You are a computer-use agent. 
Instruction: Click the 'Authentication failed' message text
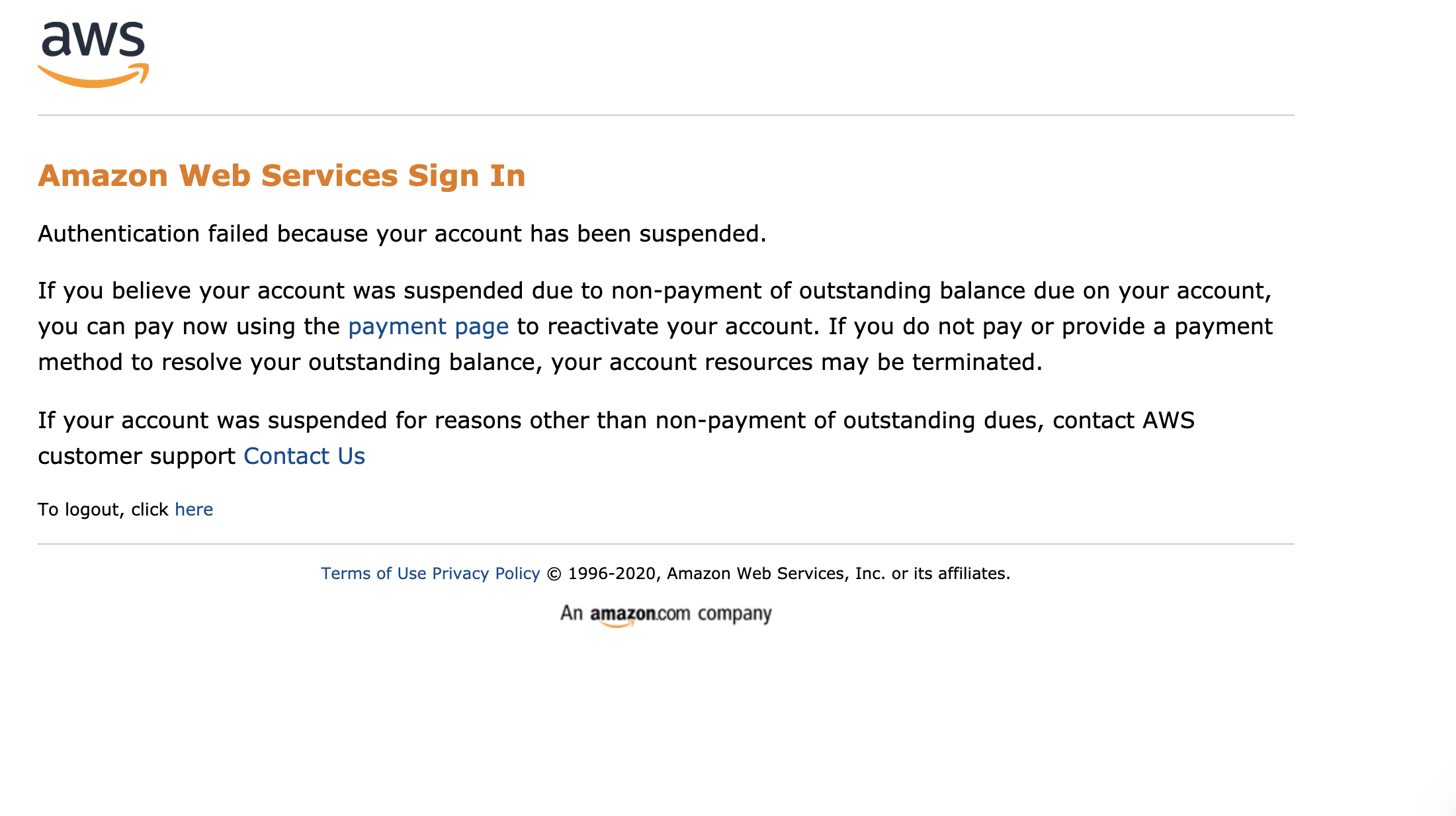click(x=402, y=234)
